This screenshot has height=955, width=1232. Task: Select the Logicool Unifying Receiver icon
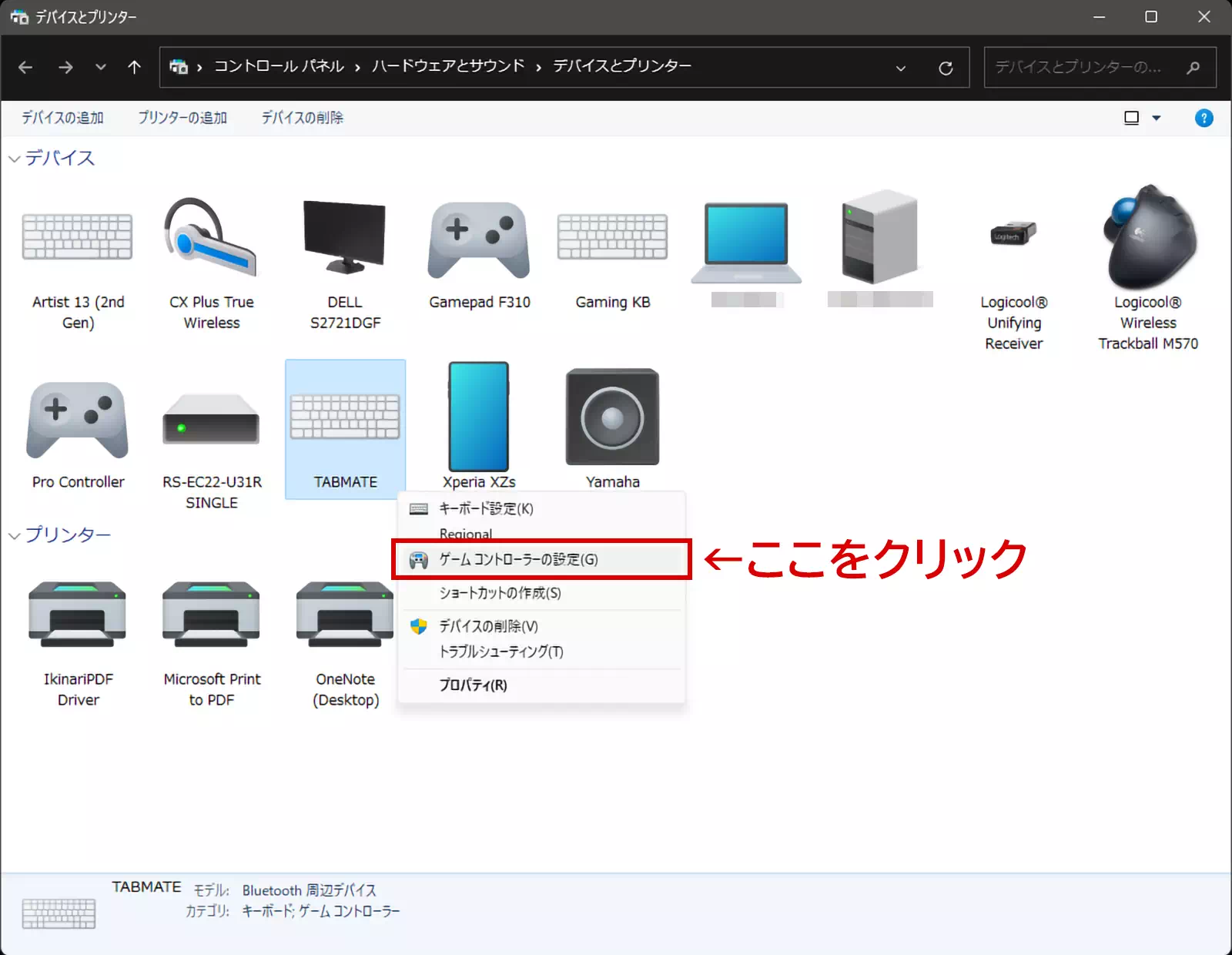1013,233
